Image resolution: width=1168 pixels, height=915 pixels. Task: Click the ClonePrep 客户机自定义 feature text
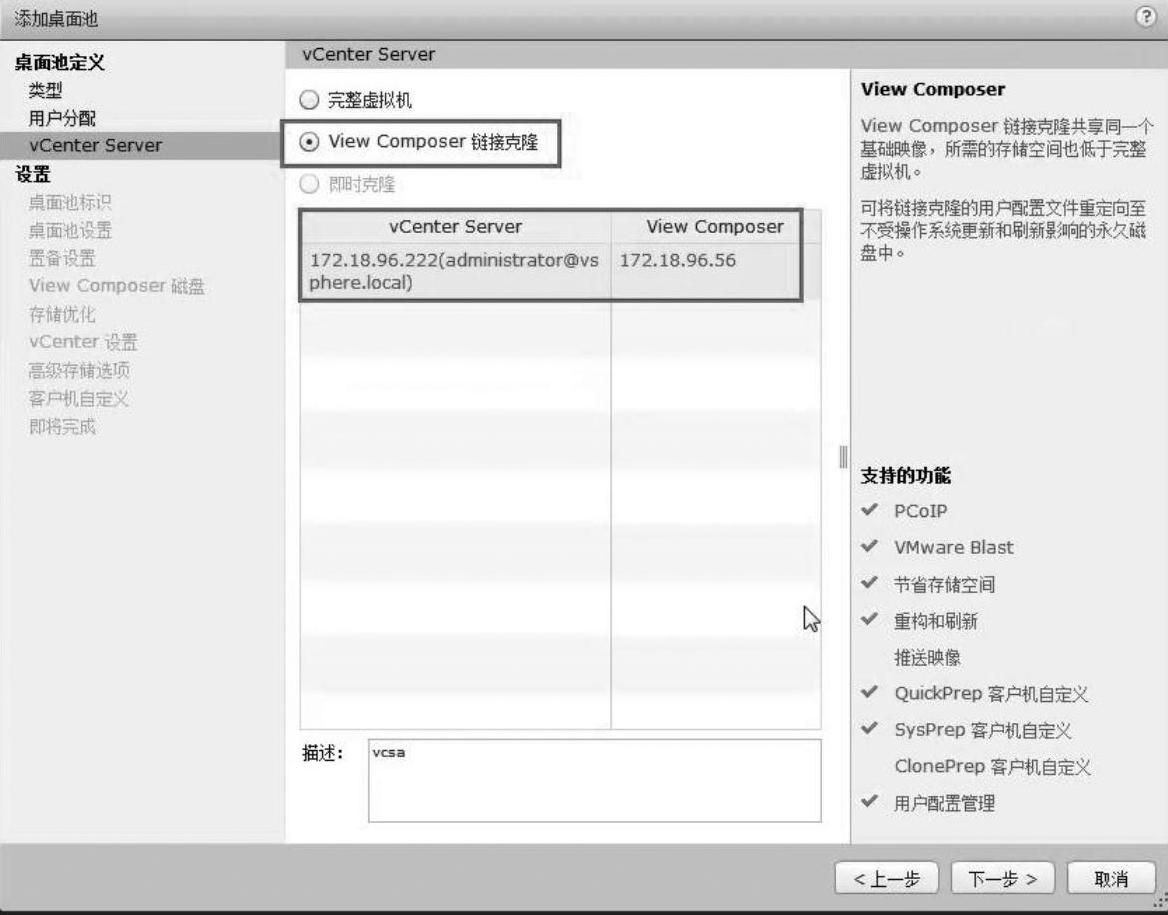[x=992, y=767]
